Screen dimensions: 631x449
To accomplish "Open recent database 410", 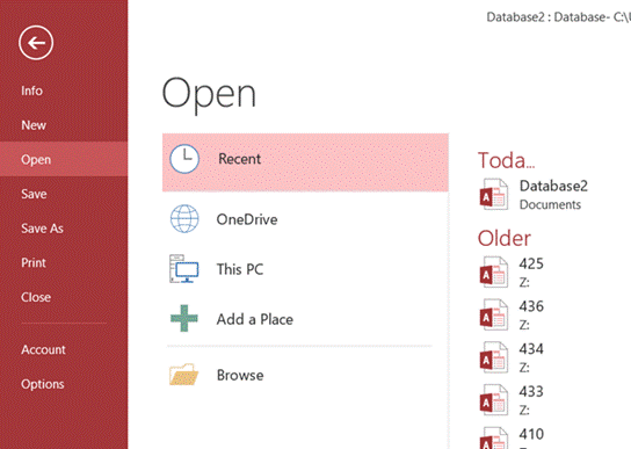I will click(x=531, y=434).
